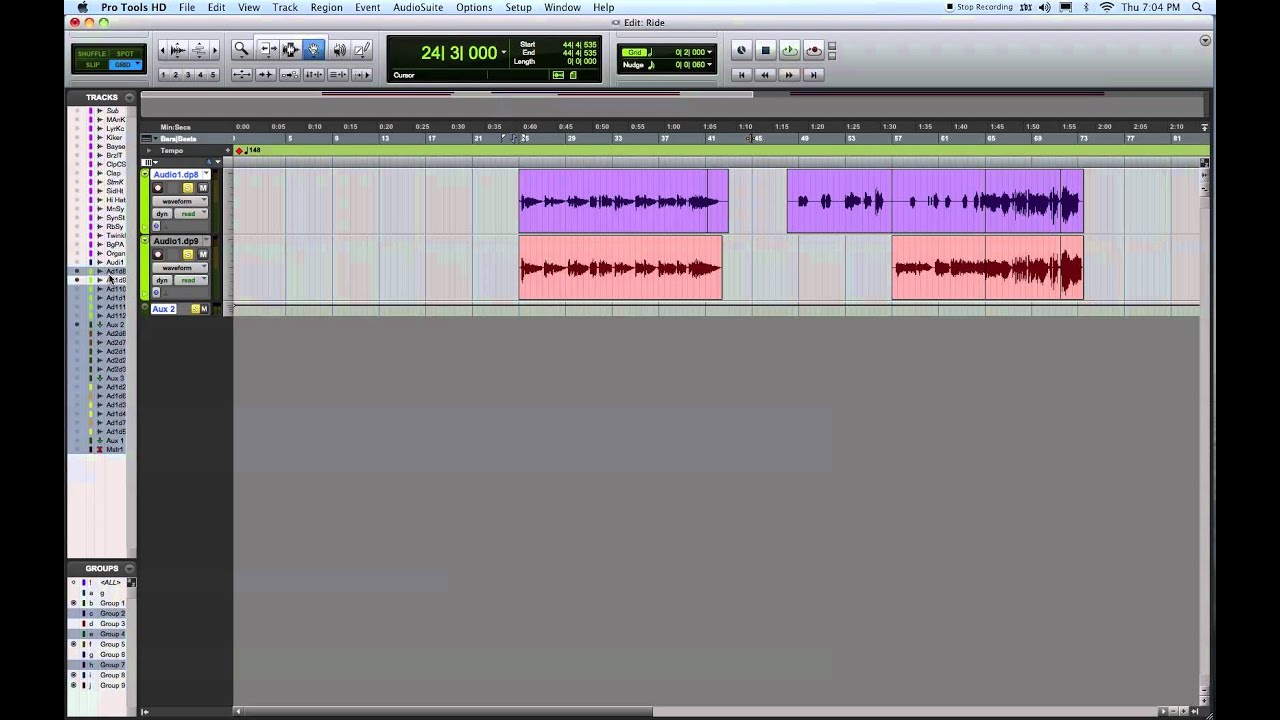Enable Shuffle edit mode
Viewport: 1280px width, 720px height.
92,54
